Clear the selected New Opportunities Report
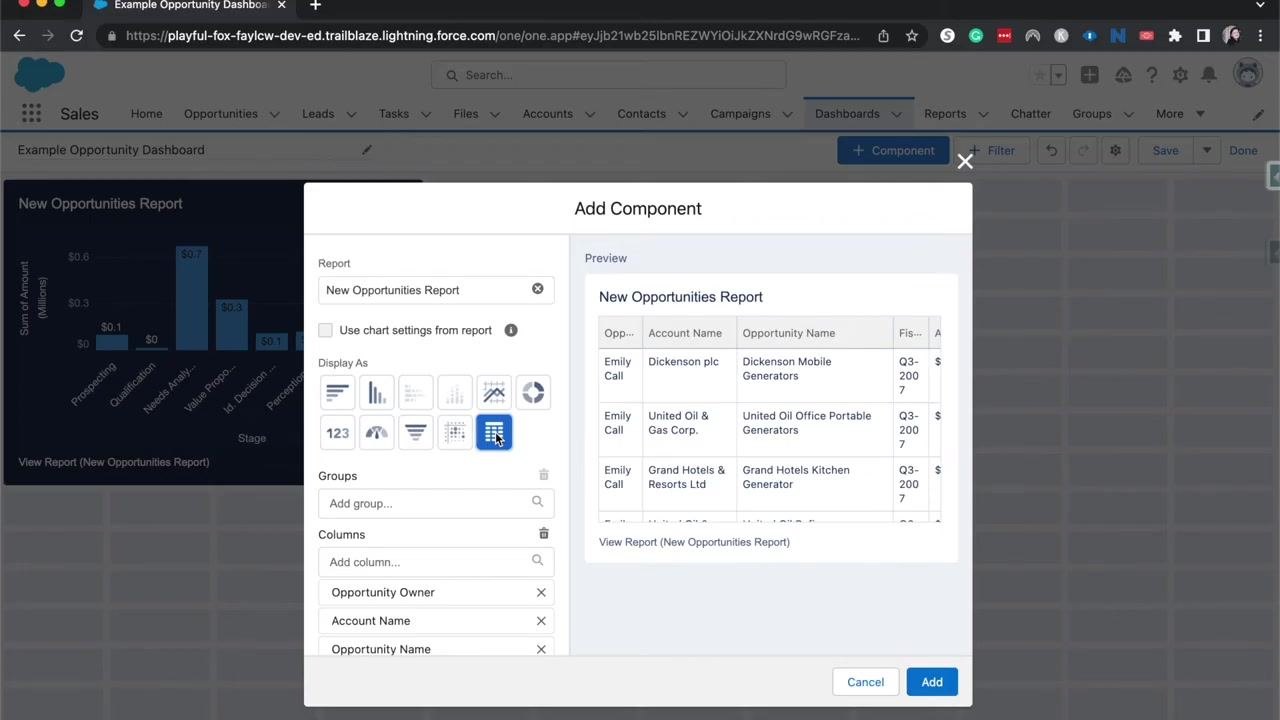 click(x=538, y=289)
